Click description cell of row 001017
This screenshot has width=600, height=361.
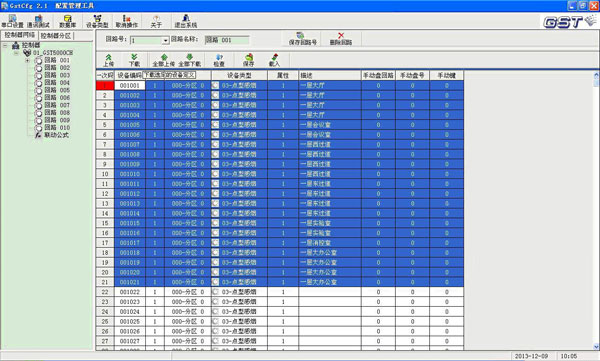329,242
